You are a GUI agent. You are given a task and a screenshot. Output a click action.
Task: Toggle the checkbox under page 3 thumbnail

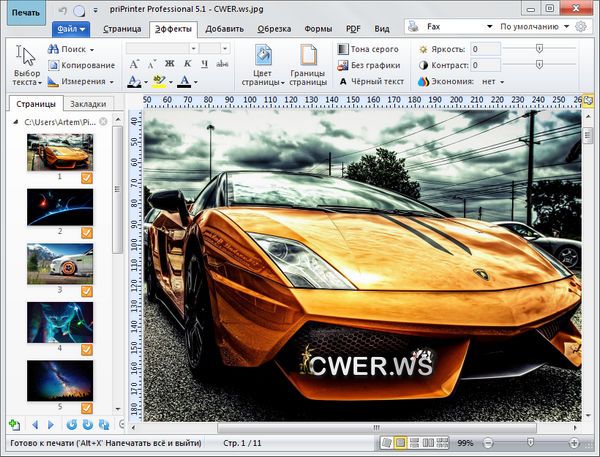(x=86, y=291)
